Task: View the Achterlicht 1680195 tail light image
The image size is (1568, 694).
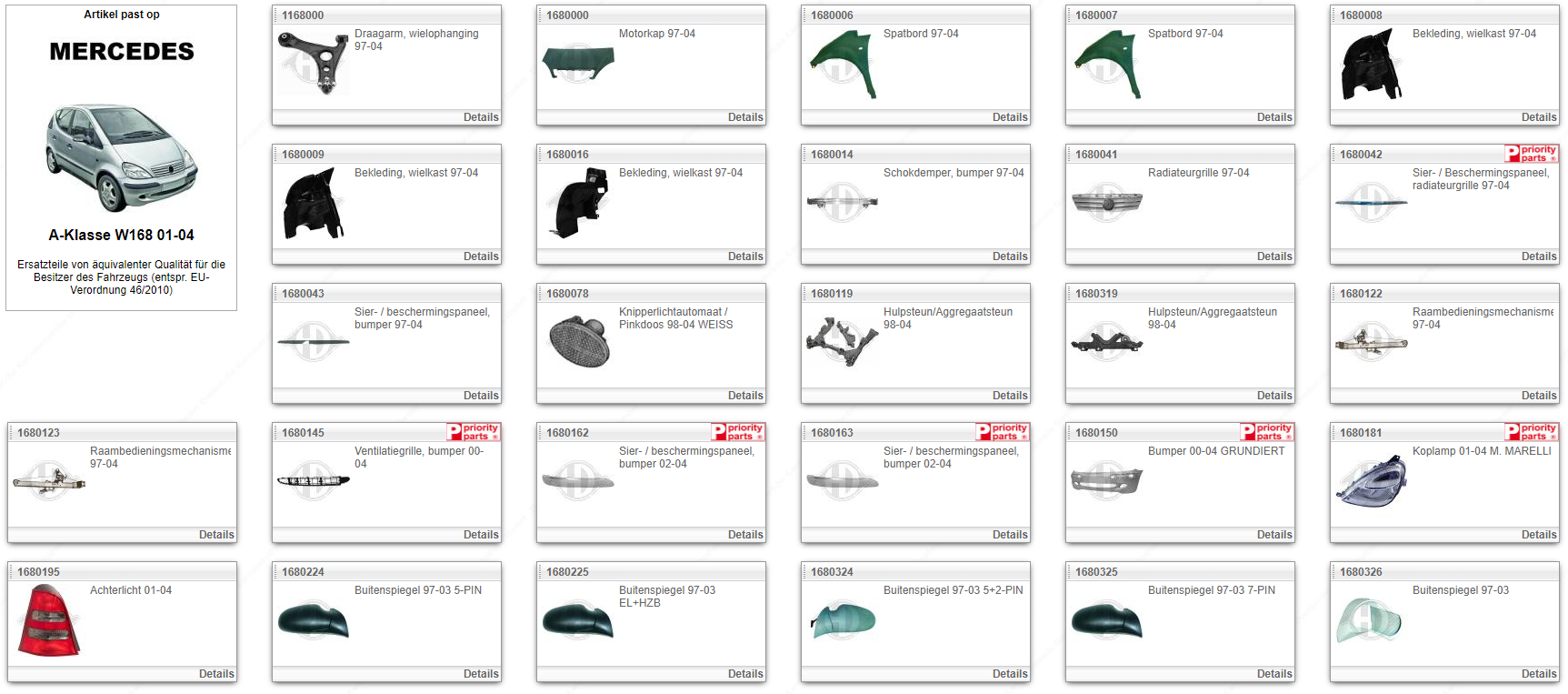Action: point(49,620)
